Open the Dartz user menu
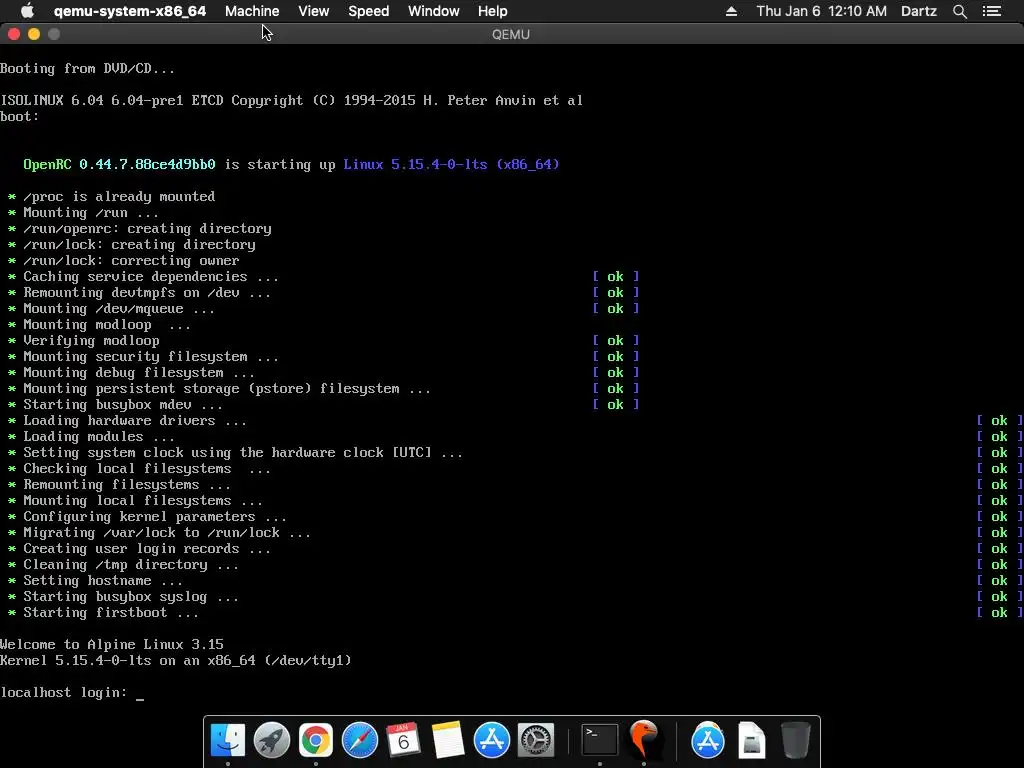Screen dimensions: 1024x768 [x=919, y=11]
